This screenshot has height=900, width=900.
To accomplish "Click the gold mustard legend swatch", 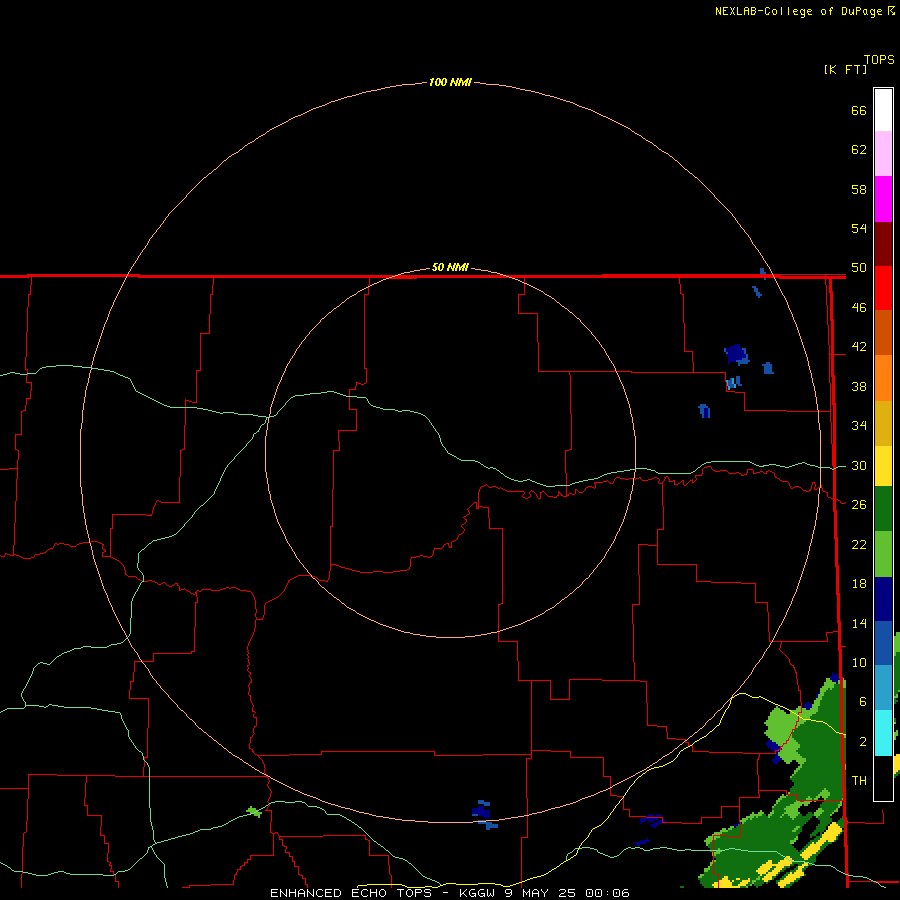I will (883, 423).
